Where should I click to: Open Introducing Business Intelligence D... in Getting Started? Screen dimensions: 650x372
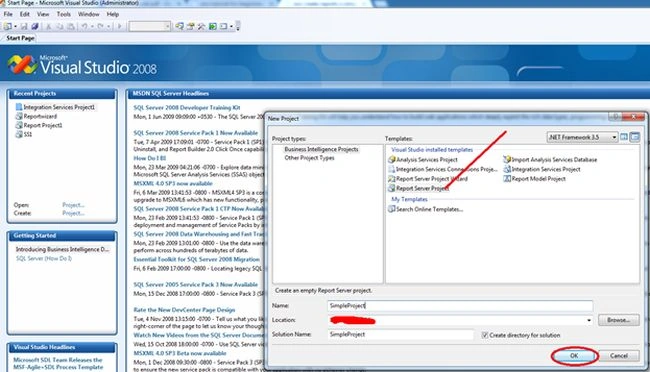[x=62, y=249]
